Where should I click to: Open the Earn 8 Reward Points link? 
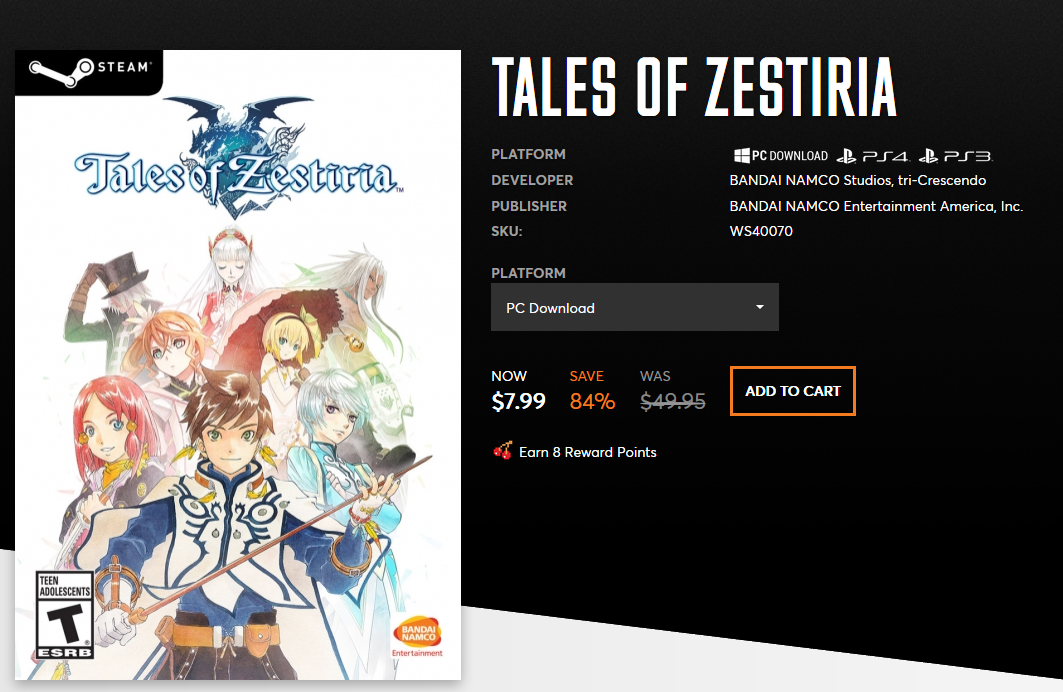point(587,452)
